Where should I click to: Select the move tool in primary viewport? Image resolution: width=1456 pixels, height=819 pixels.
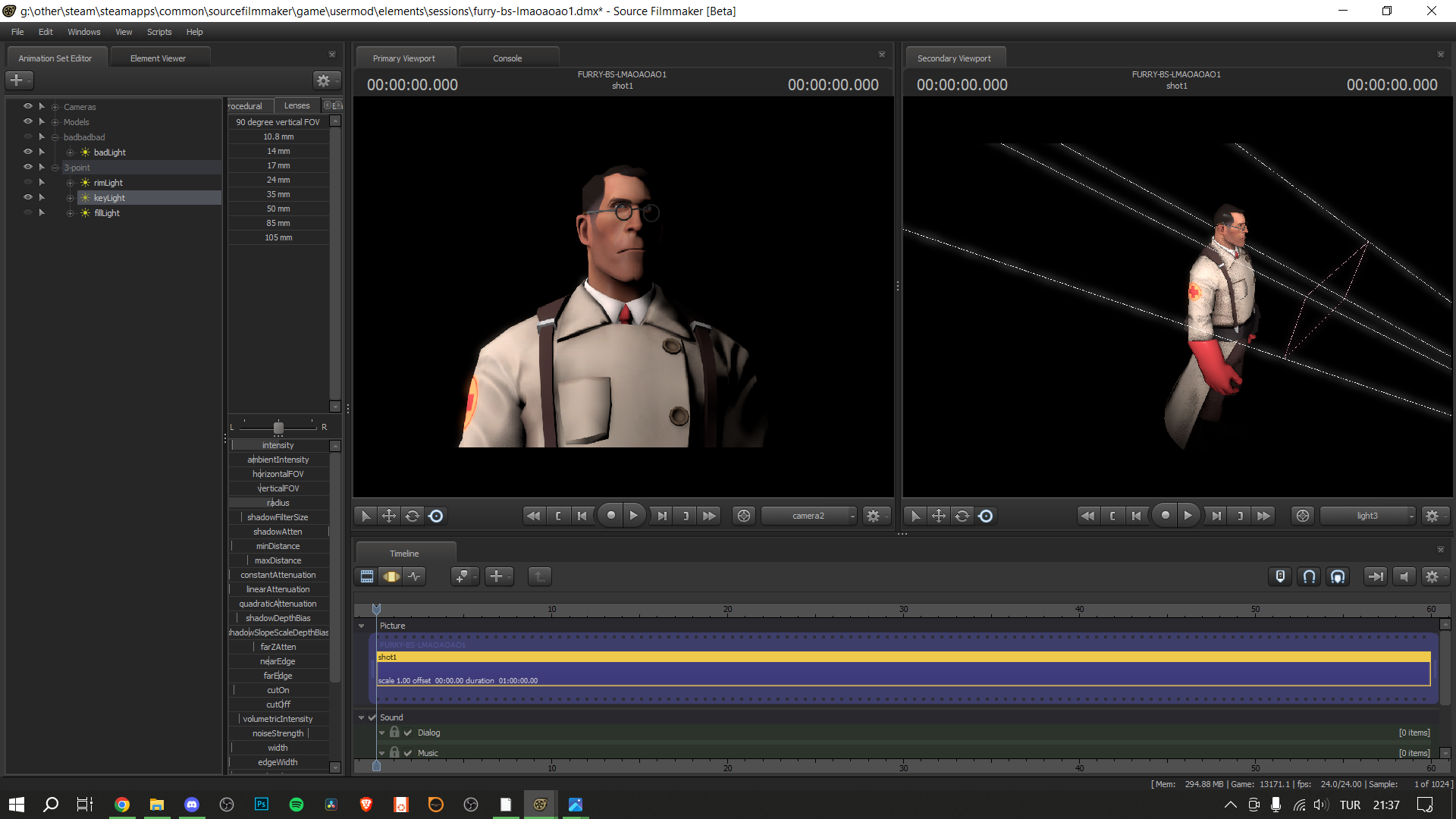coord(389,516)
